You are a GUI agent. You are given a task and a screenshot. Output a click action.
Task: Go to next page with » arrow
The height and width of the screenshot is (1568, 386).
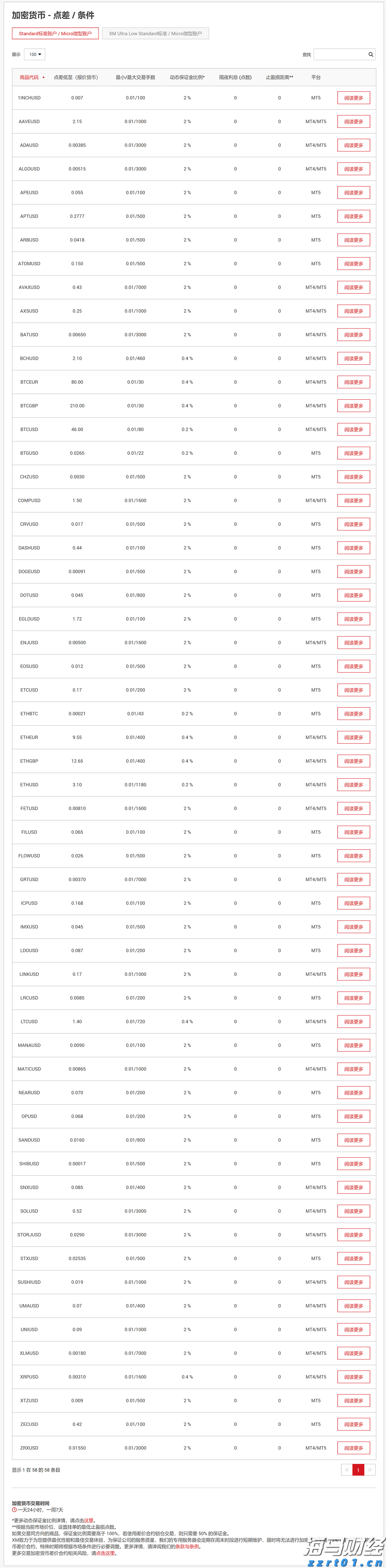coord(370,1469)
